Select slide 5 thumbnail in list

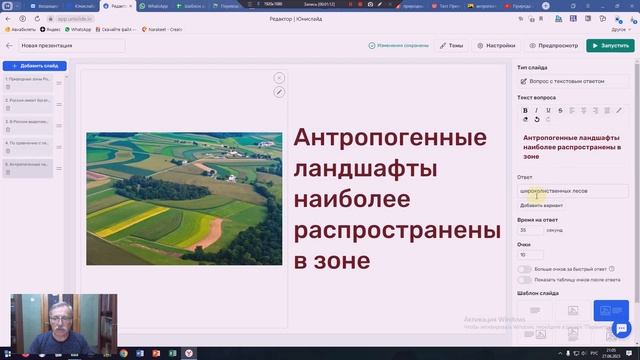point(27,168)
